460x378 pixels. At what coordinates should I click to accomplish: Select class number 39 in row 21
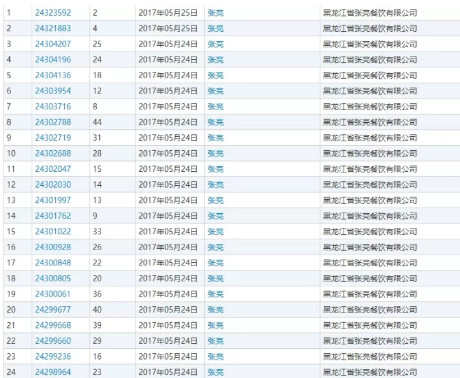point(97,325)
